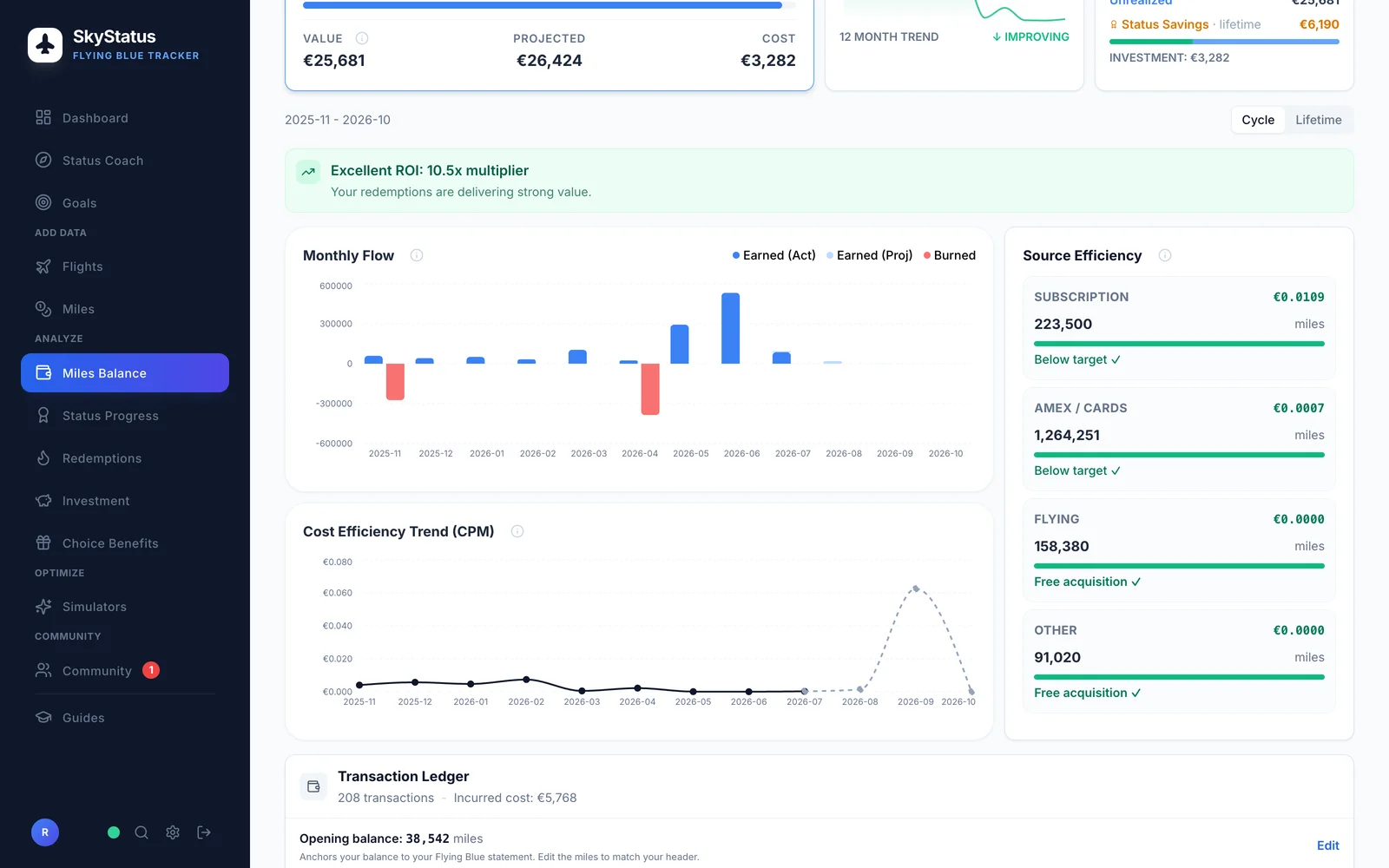1389x868 pixels.
Task: Open the user avatar R profile
Action: pos(45,832)
